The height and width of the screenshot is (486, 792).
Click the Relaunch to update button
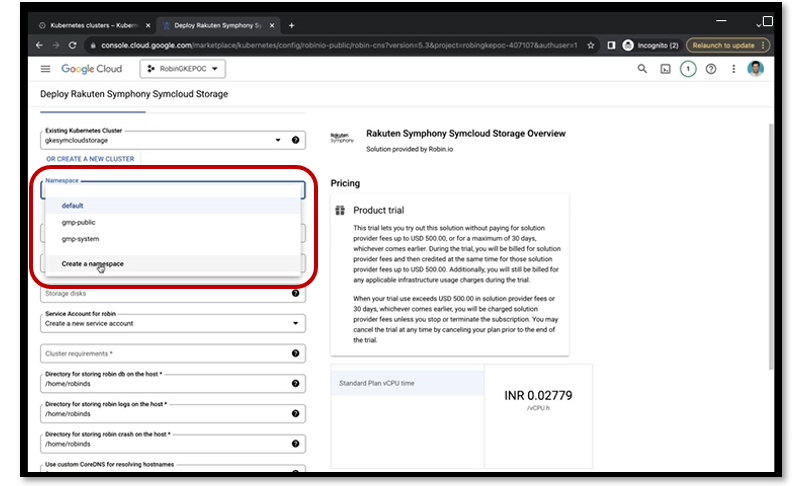click(728, 45)
